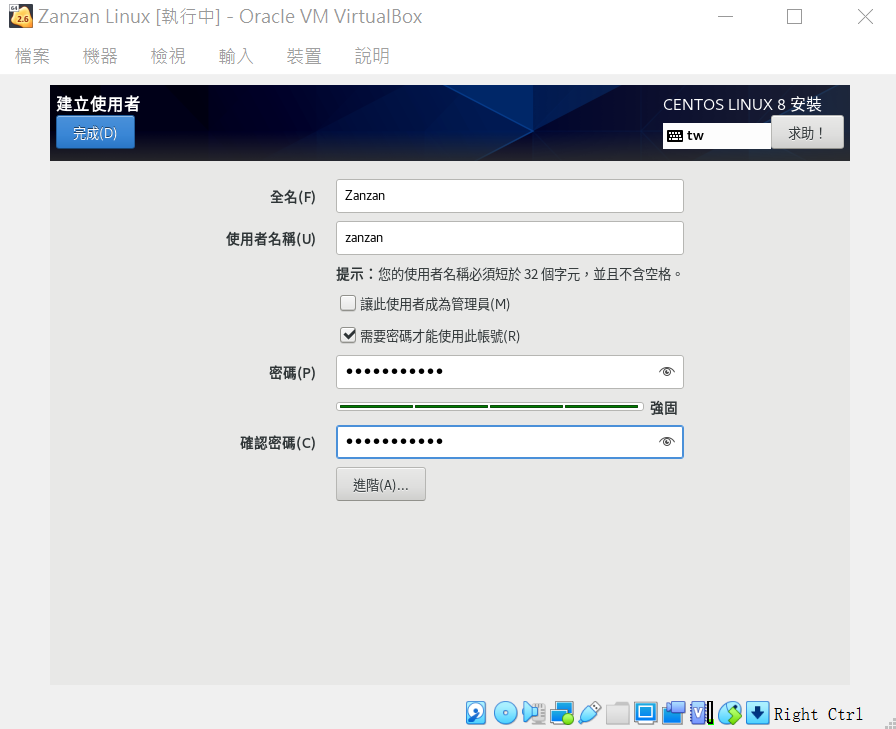Click the display settings status icon

tap(646, 713)
